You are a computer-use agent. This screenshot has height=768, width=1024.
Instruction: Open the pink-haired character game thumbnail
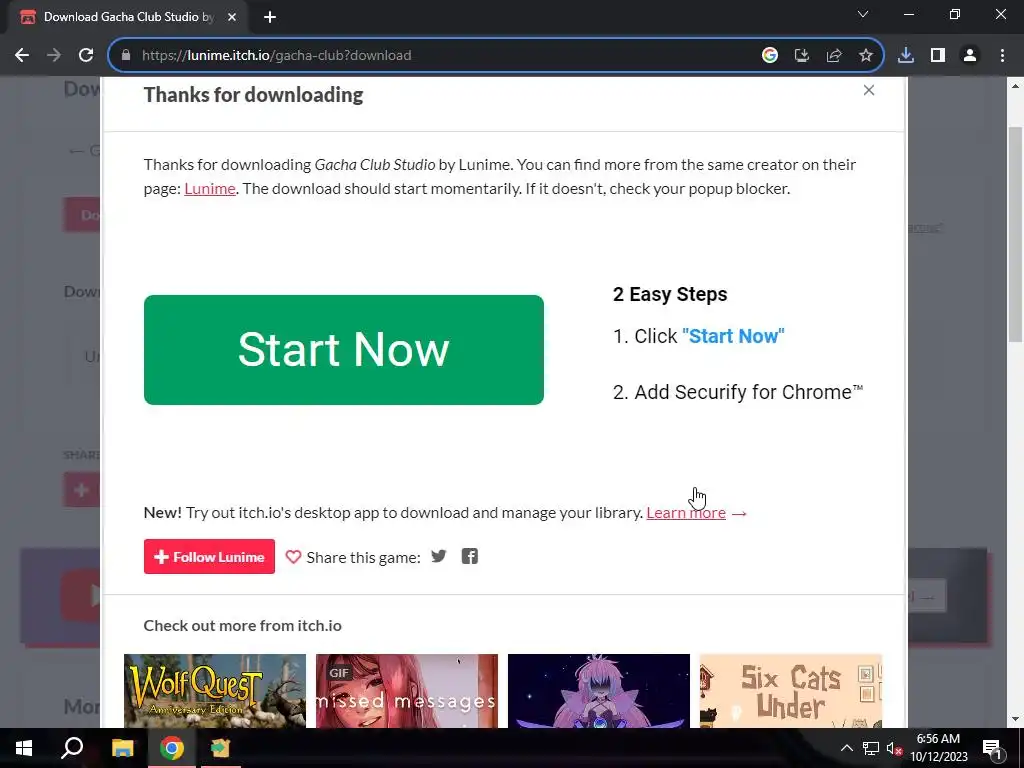pyautogui.click(x=599, y=691)
